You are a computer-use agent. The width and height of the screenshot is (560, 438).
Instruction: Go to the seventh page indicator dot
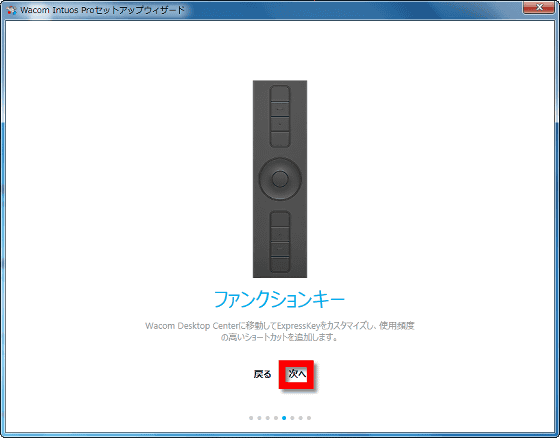[301, 418]
